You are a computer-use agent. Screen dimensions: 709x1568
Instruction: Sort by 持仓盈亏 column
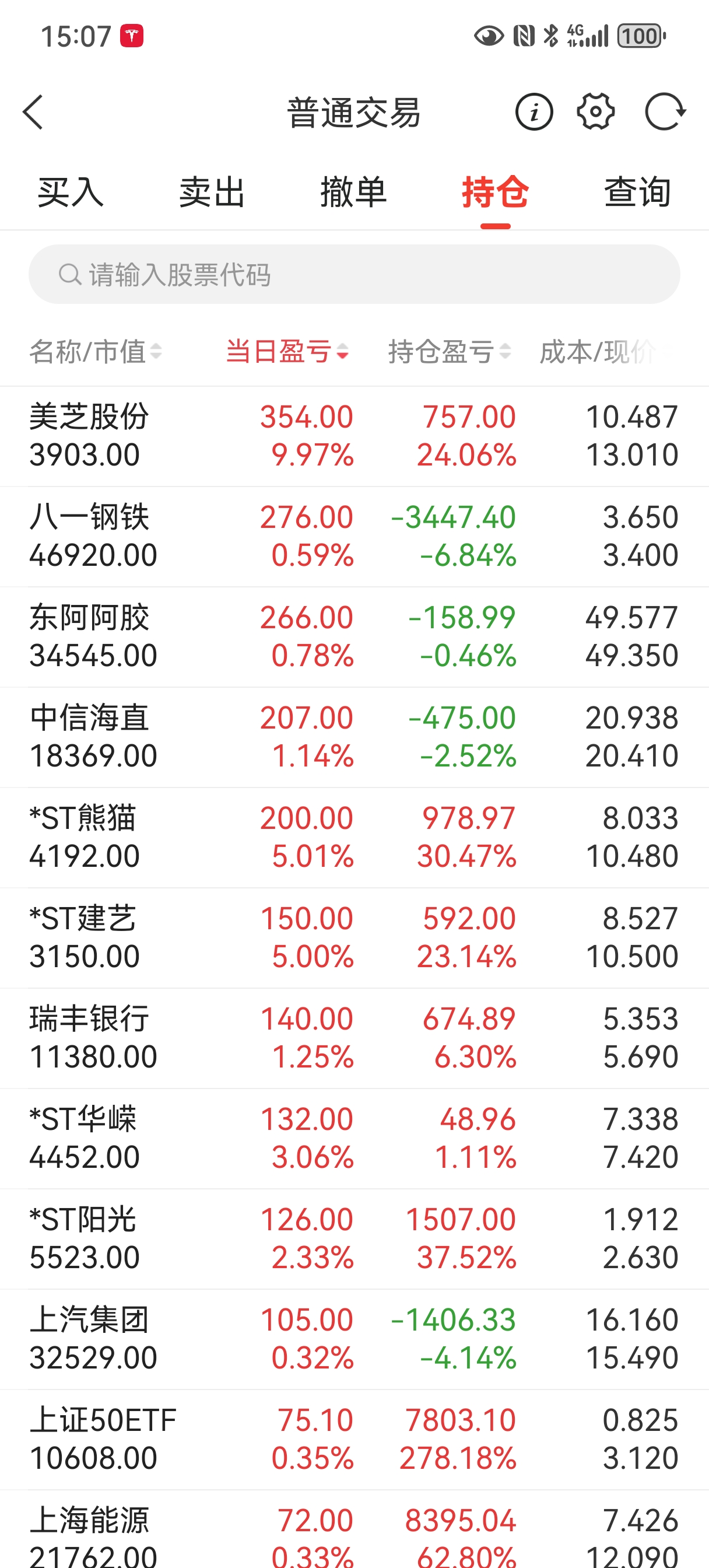(x=449, y=351)
